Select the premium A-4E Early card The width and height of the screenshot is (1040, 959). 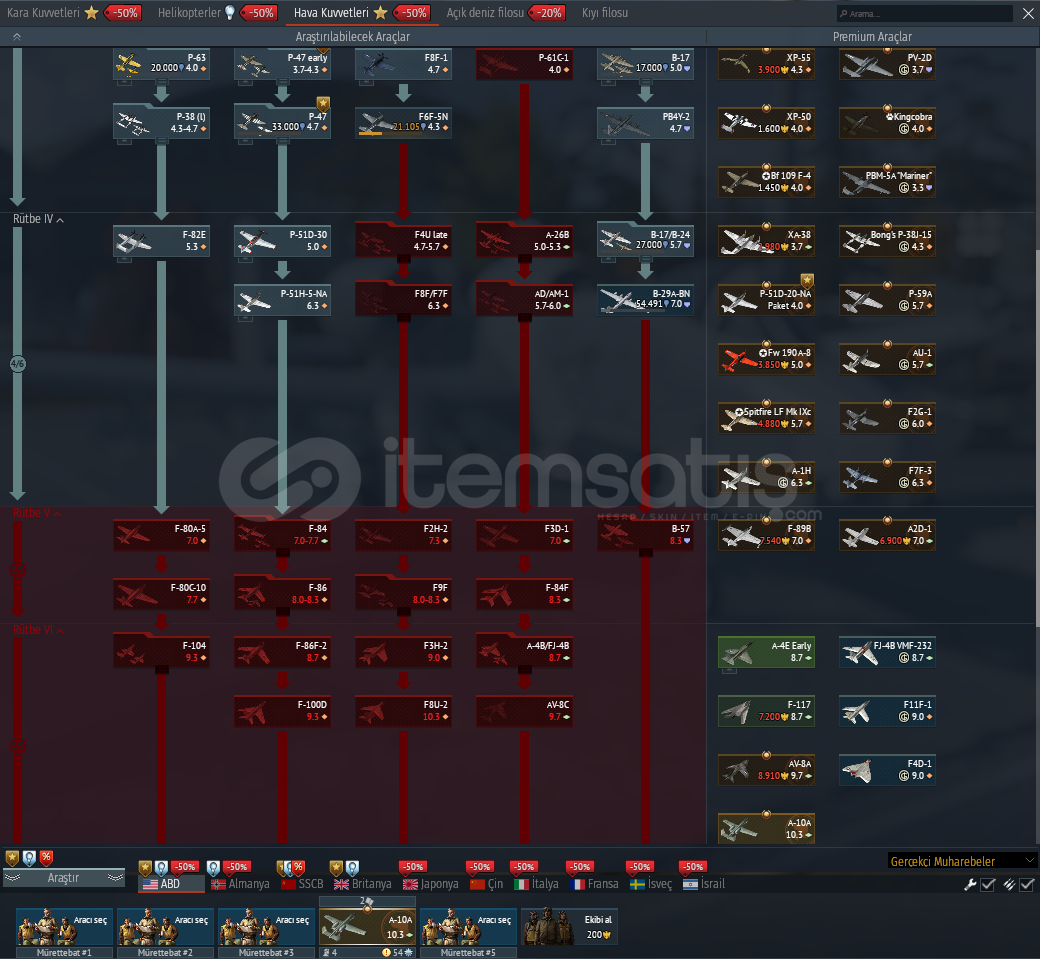coord(766,652)
